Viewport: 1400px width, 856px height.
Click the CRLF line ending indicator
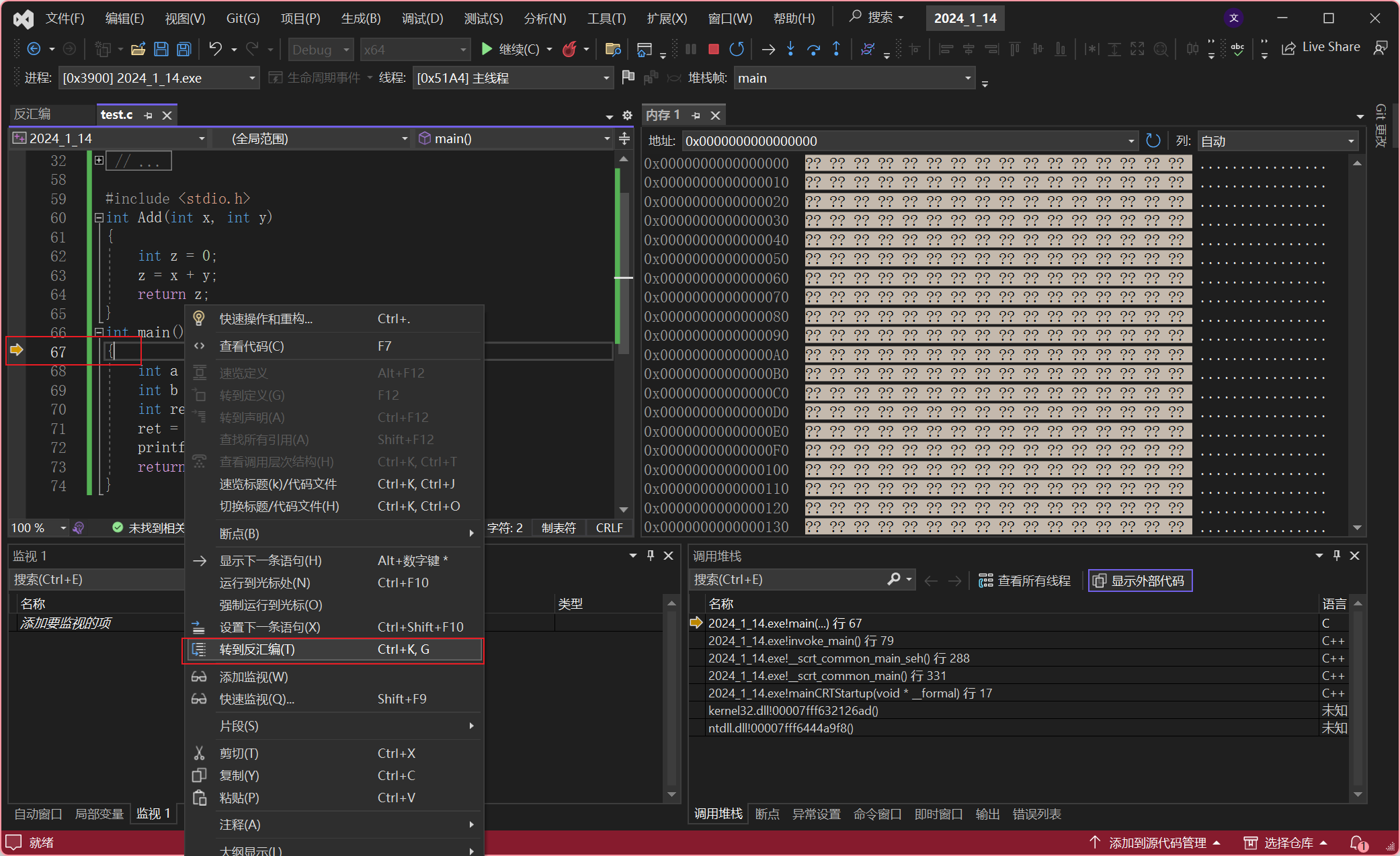(609, 528)
